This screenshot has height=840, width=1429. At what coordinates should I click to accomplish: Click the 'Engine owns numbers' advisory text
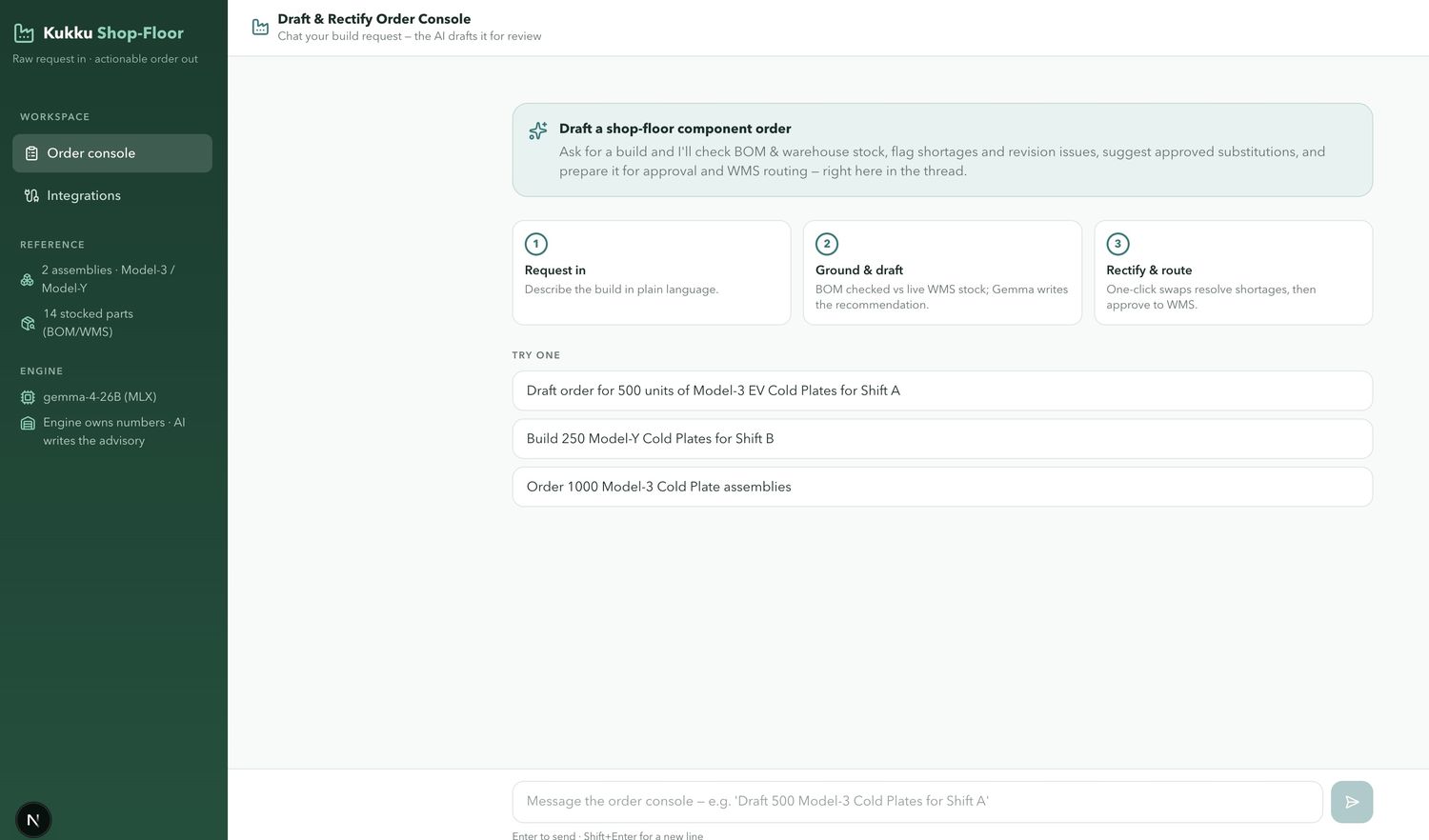tap(114, 431)
